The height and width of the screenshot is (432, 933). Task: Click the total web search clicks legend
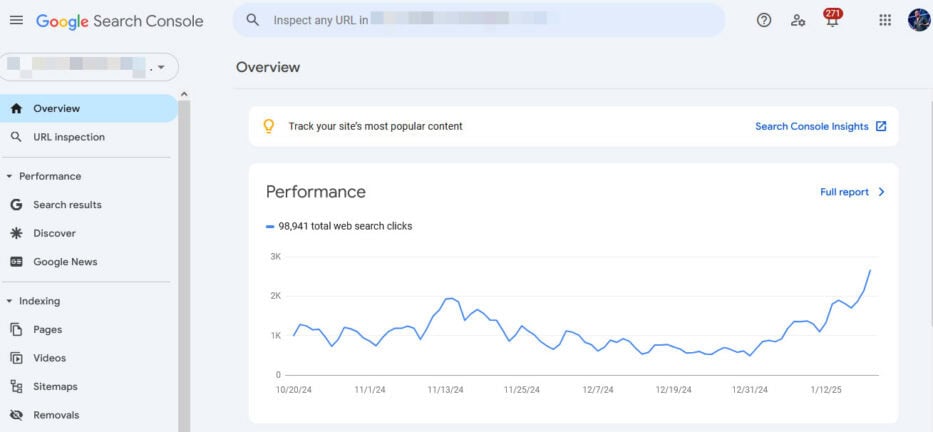[x=339, y=226]
